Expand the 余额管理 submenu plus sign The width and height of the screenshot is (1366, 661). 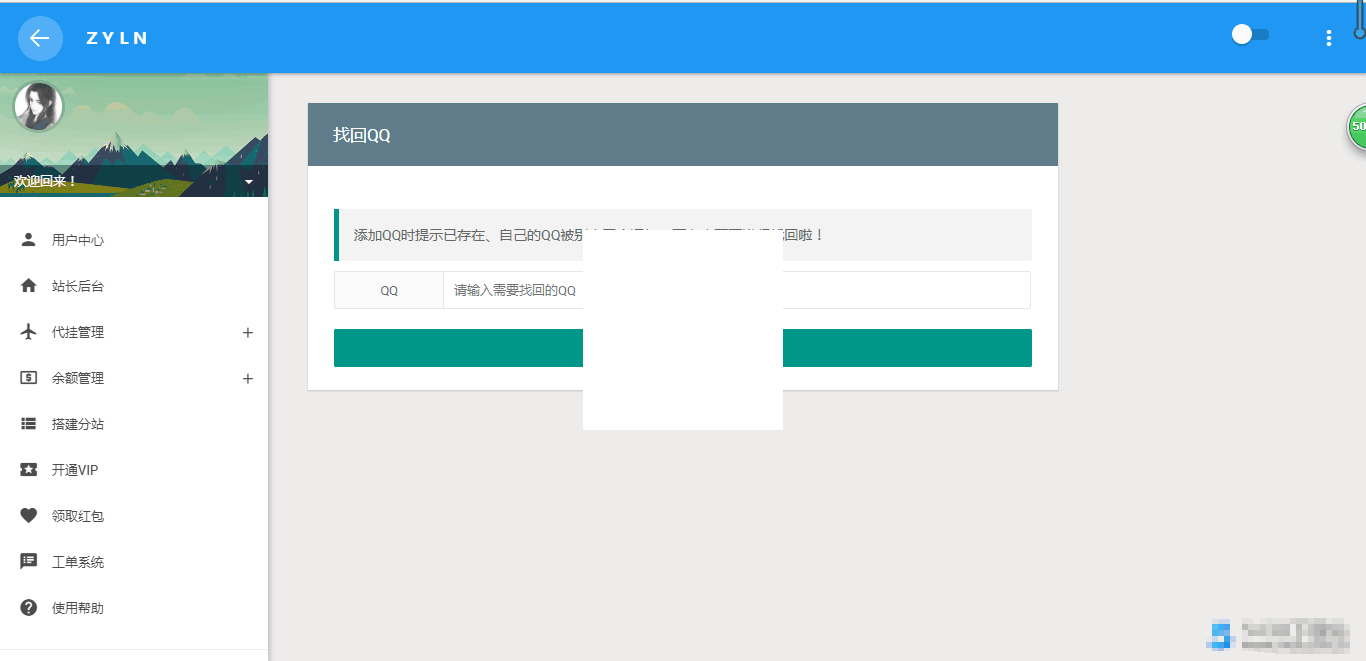click(x=248, y=379)
